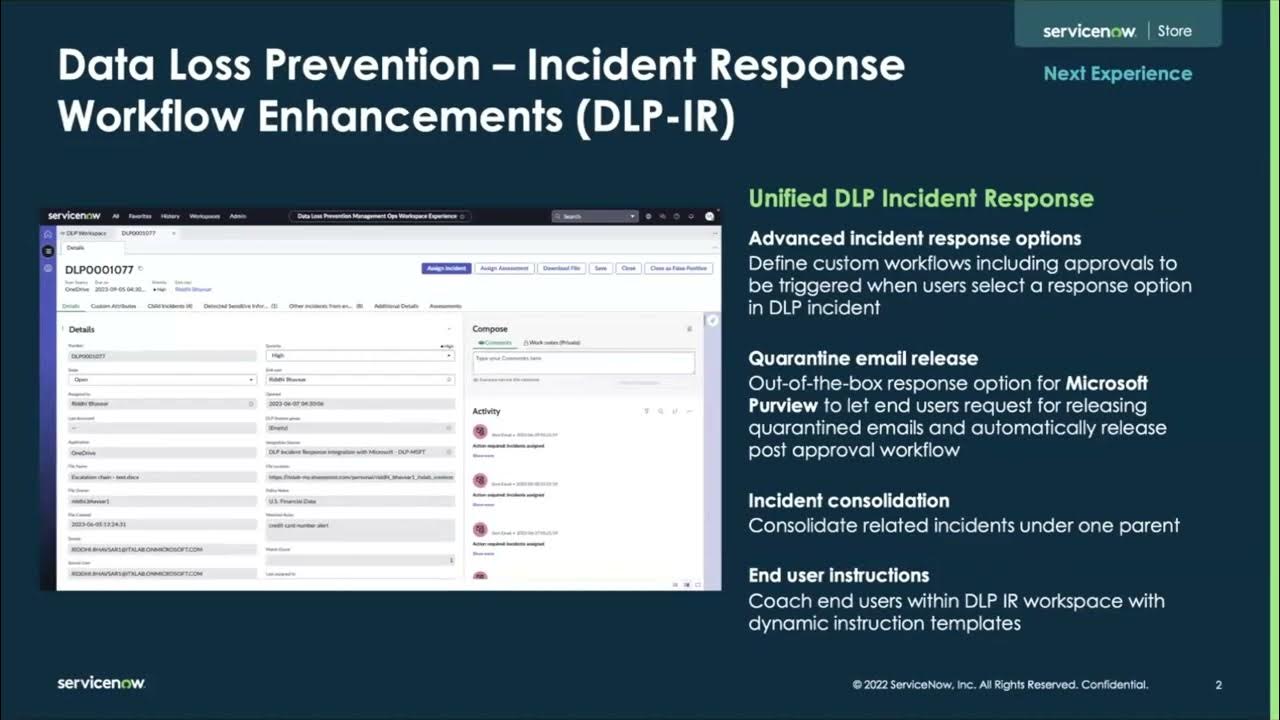Click the Data Loss Prevention Management Ops Workspace title pill
1280x720 pixels.
click(379, 216)
